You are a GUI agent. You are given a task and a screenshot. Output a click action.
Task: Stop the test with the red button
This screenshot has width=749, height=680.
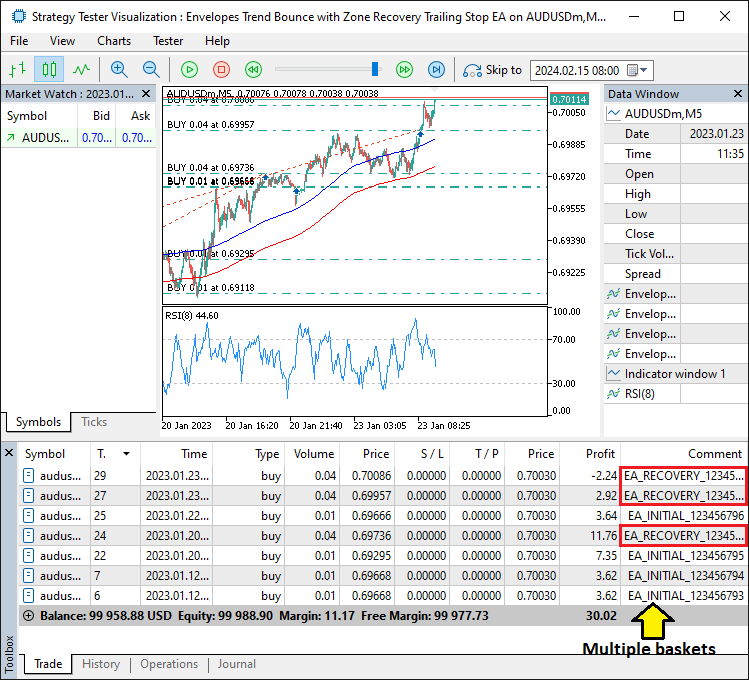(x=221, y=70)
